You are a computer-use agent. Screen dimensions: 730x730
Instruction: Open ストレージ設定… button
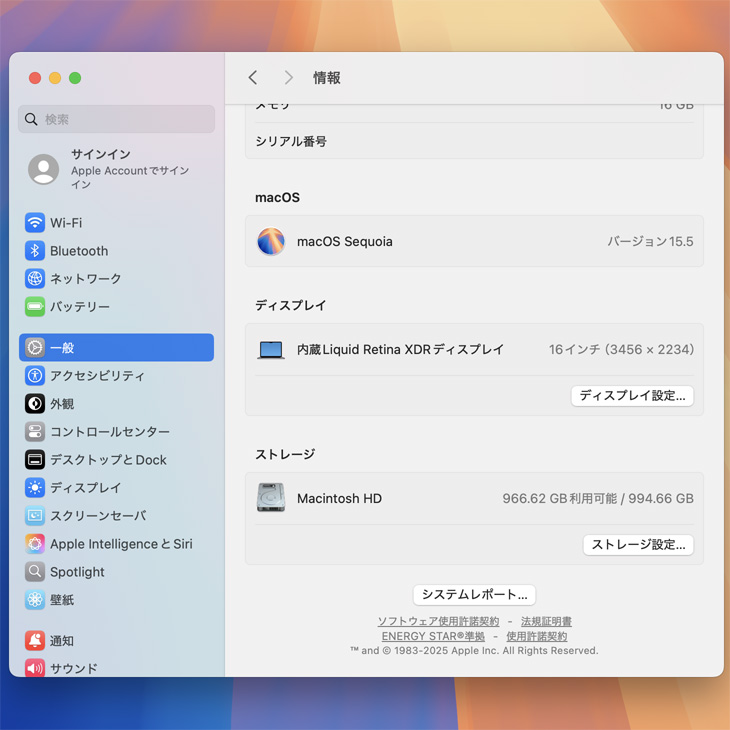coord(638,545)
